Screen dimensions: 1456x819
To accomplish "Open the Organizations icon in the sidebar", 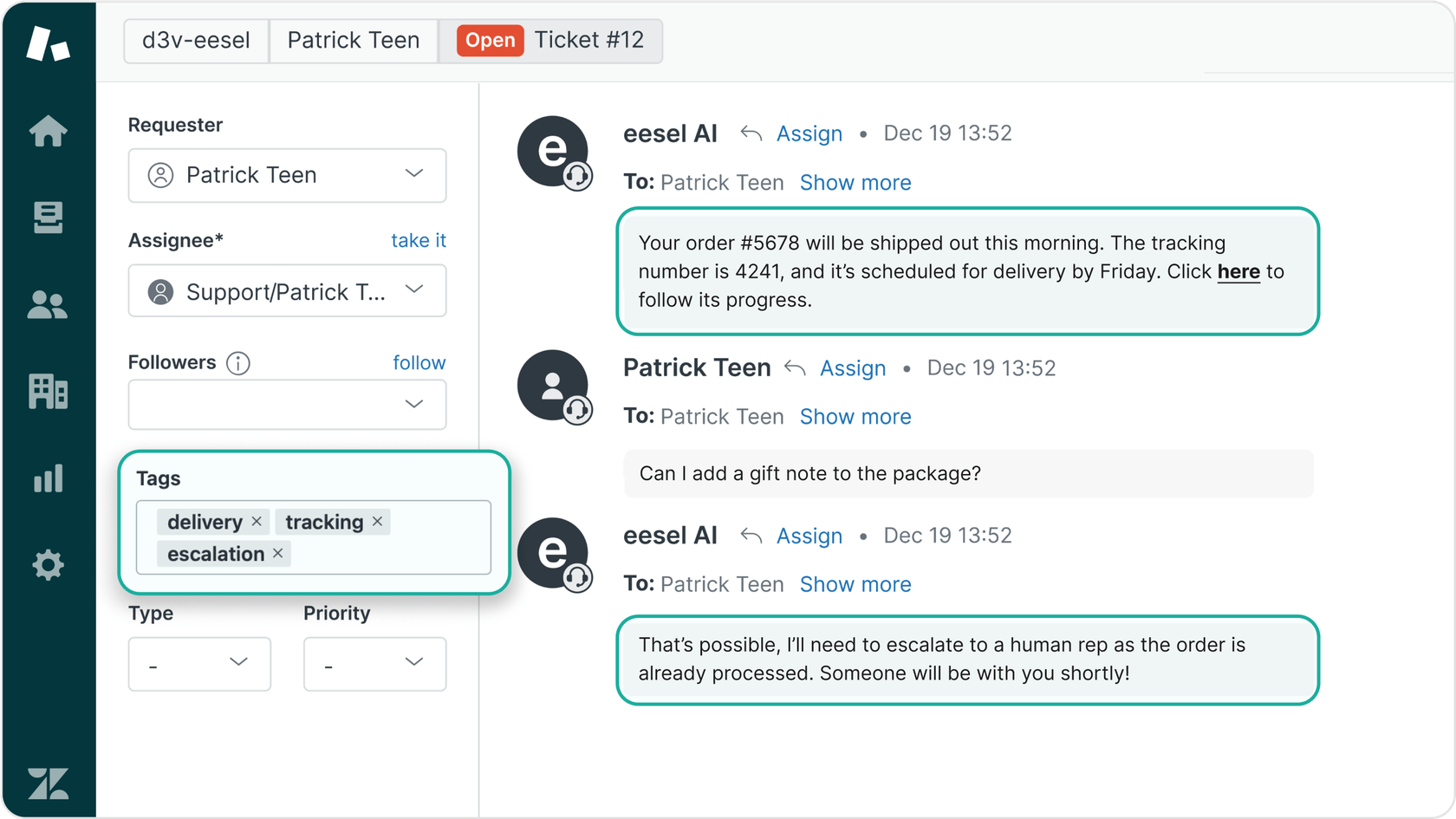I will click(x=48, y=392).
